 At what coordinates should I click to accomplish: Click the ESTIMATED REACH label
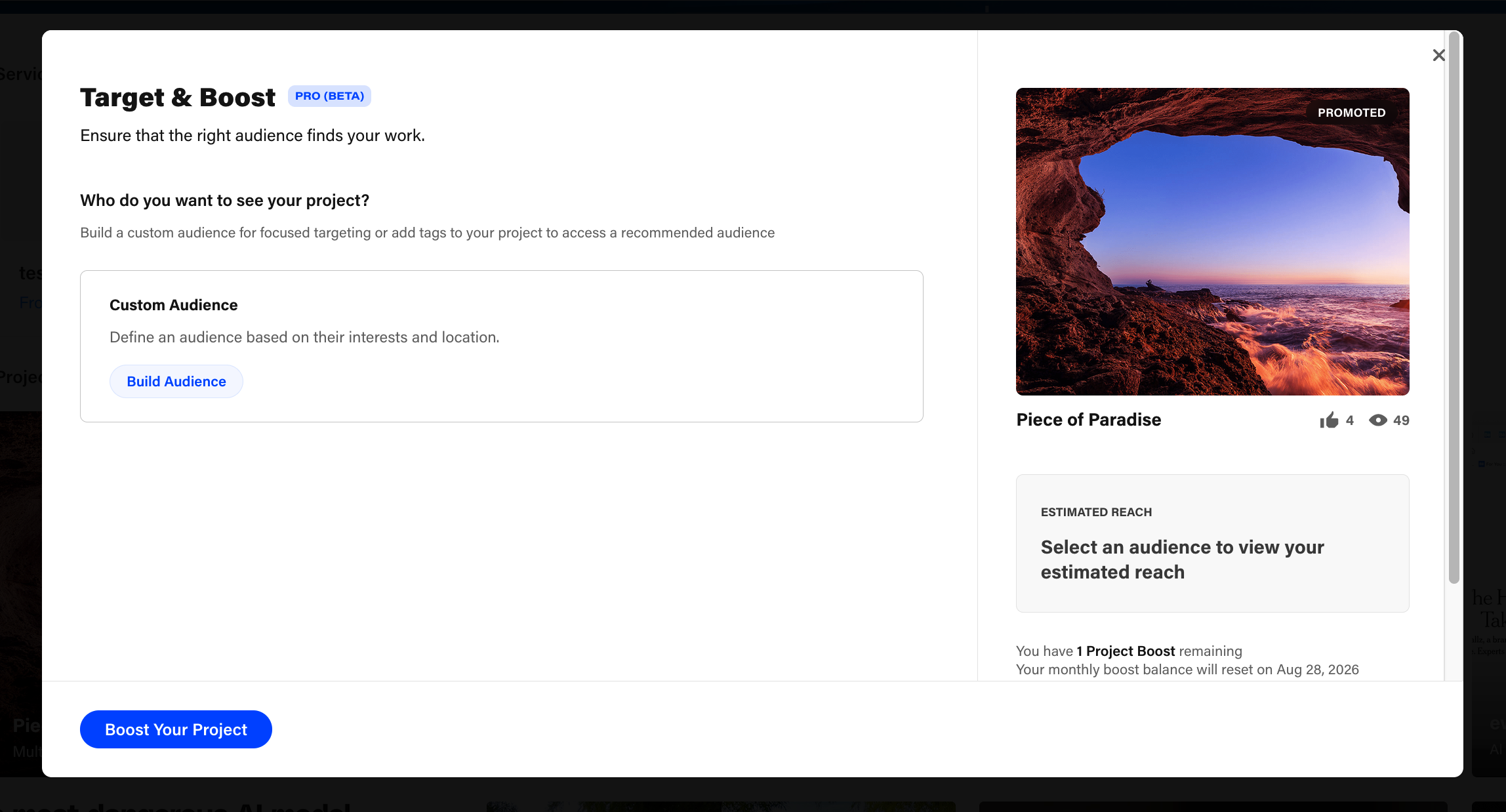pos(1096,512)
